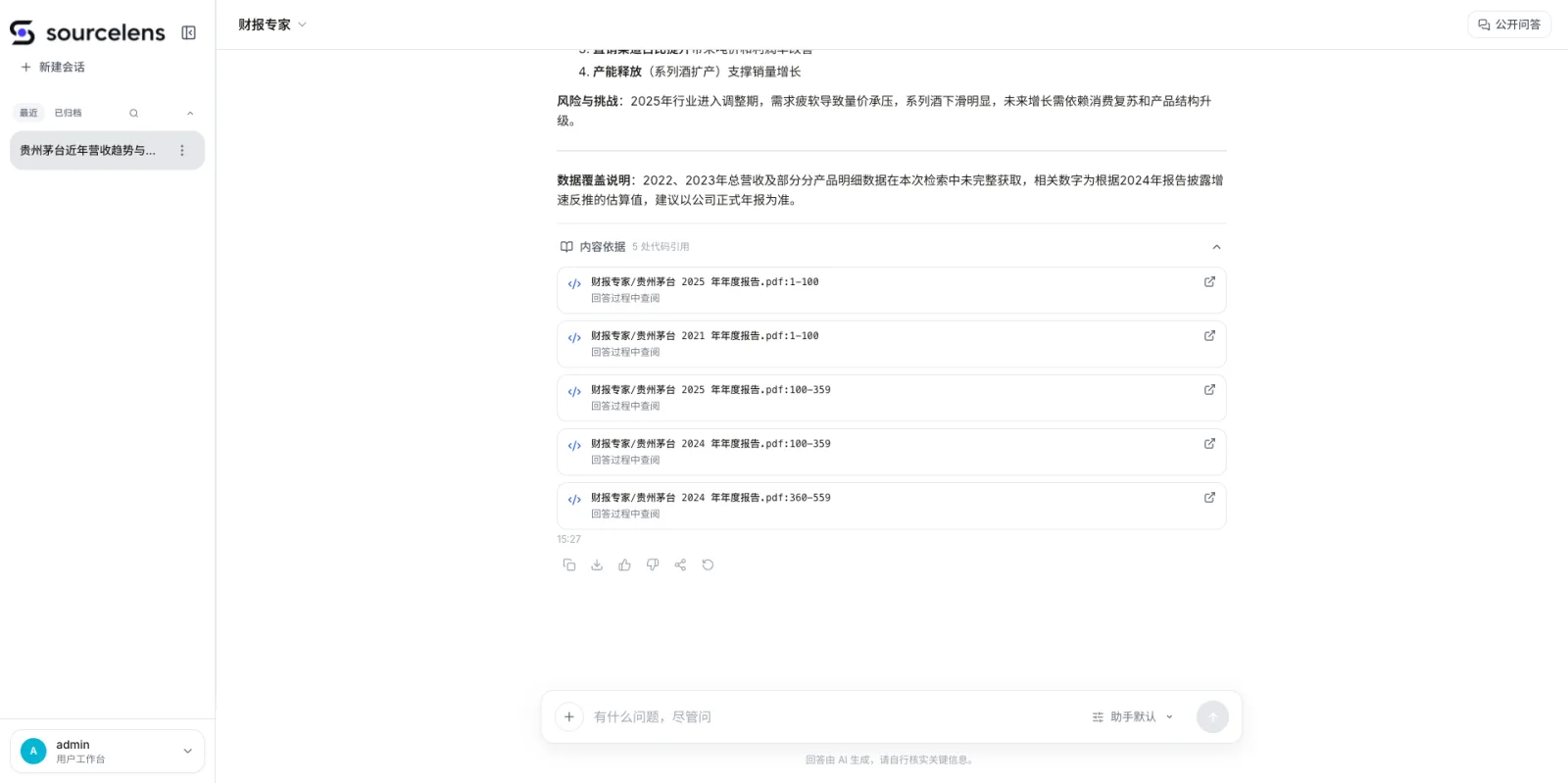
Task: Click the 产能释放 list item text
Action: point(617,72)
